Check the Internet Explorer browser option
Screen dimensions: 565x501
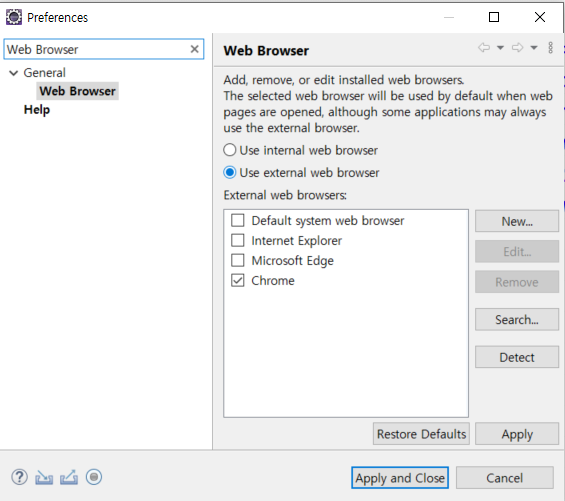(237, 240)
